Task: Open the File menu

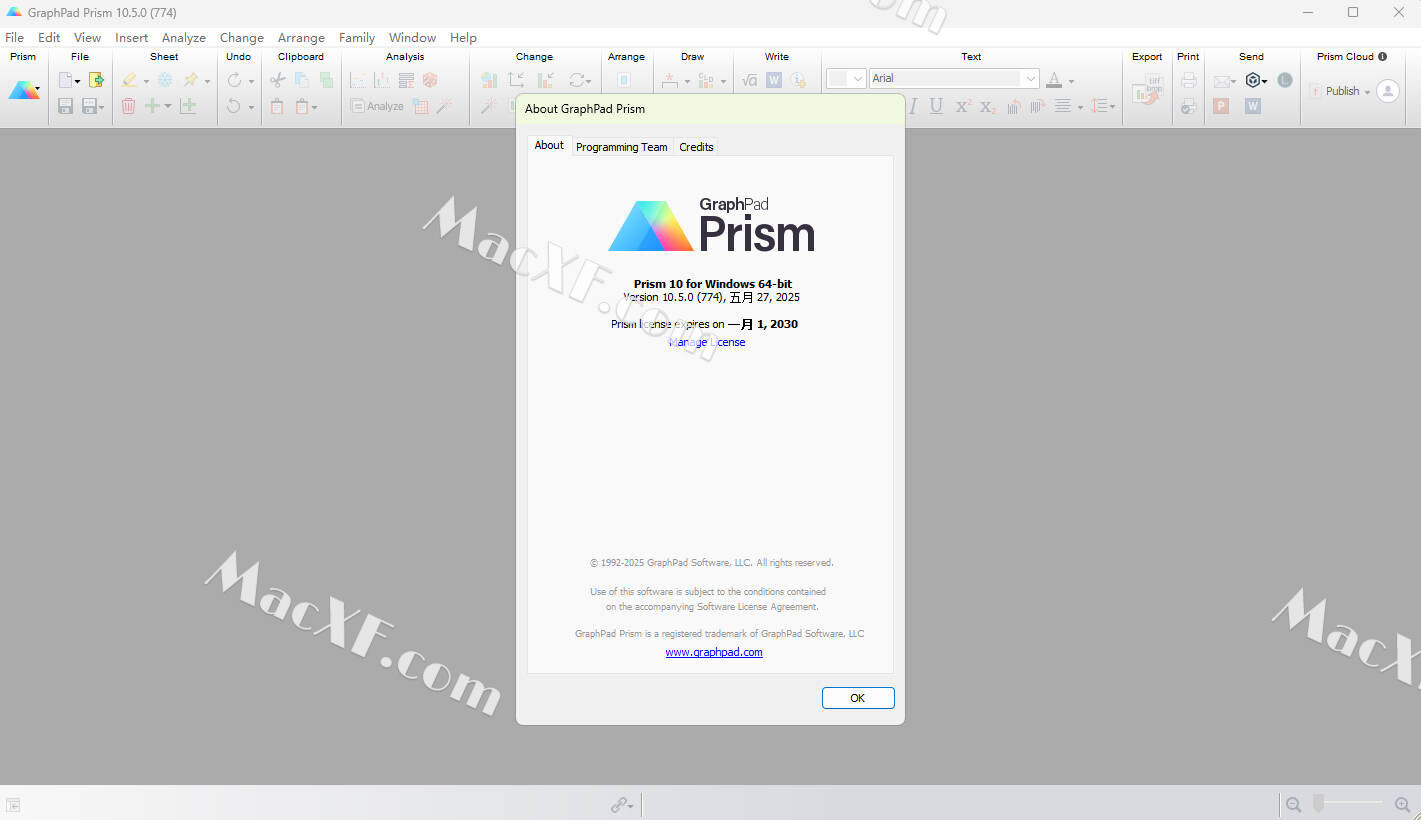Action: pos(14,37)
